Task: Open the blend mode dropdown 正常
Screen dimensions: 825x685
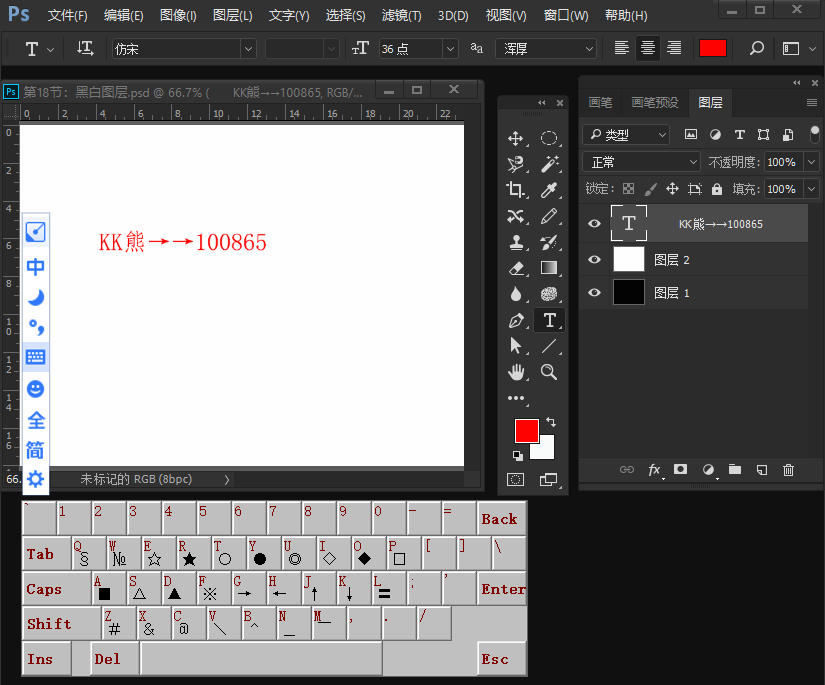Action: coord(641,162)
